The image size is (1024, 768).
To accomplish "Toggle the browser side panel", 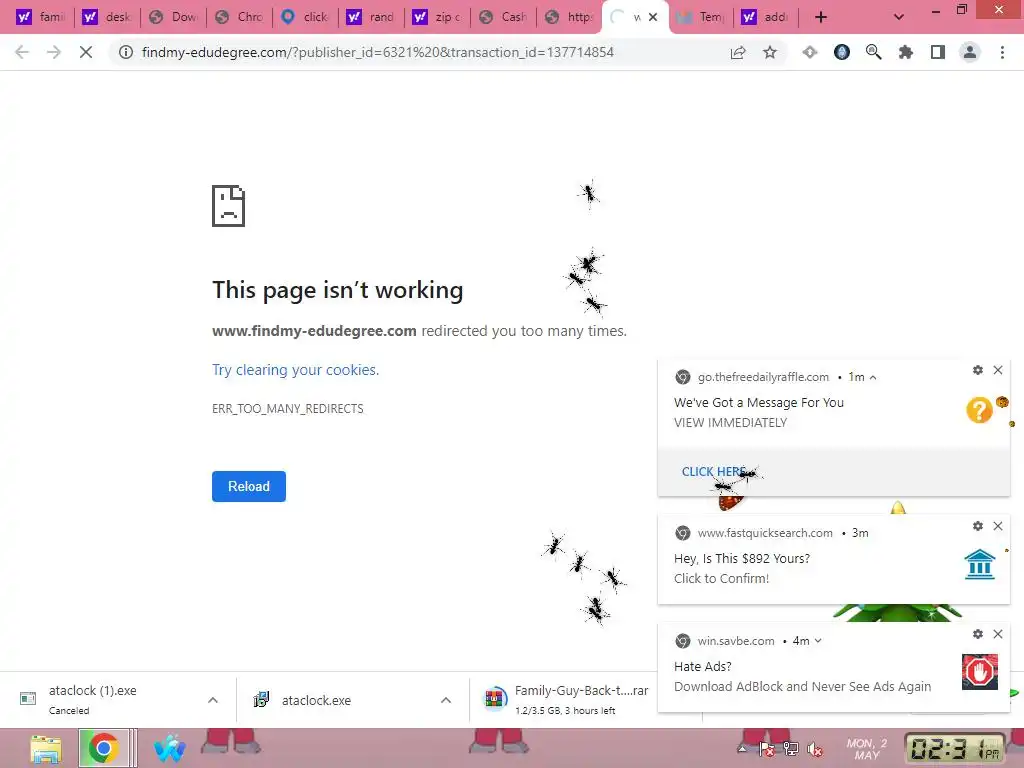I will coord(938,52).
